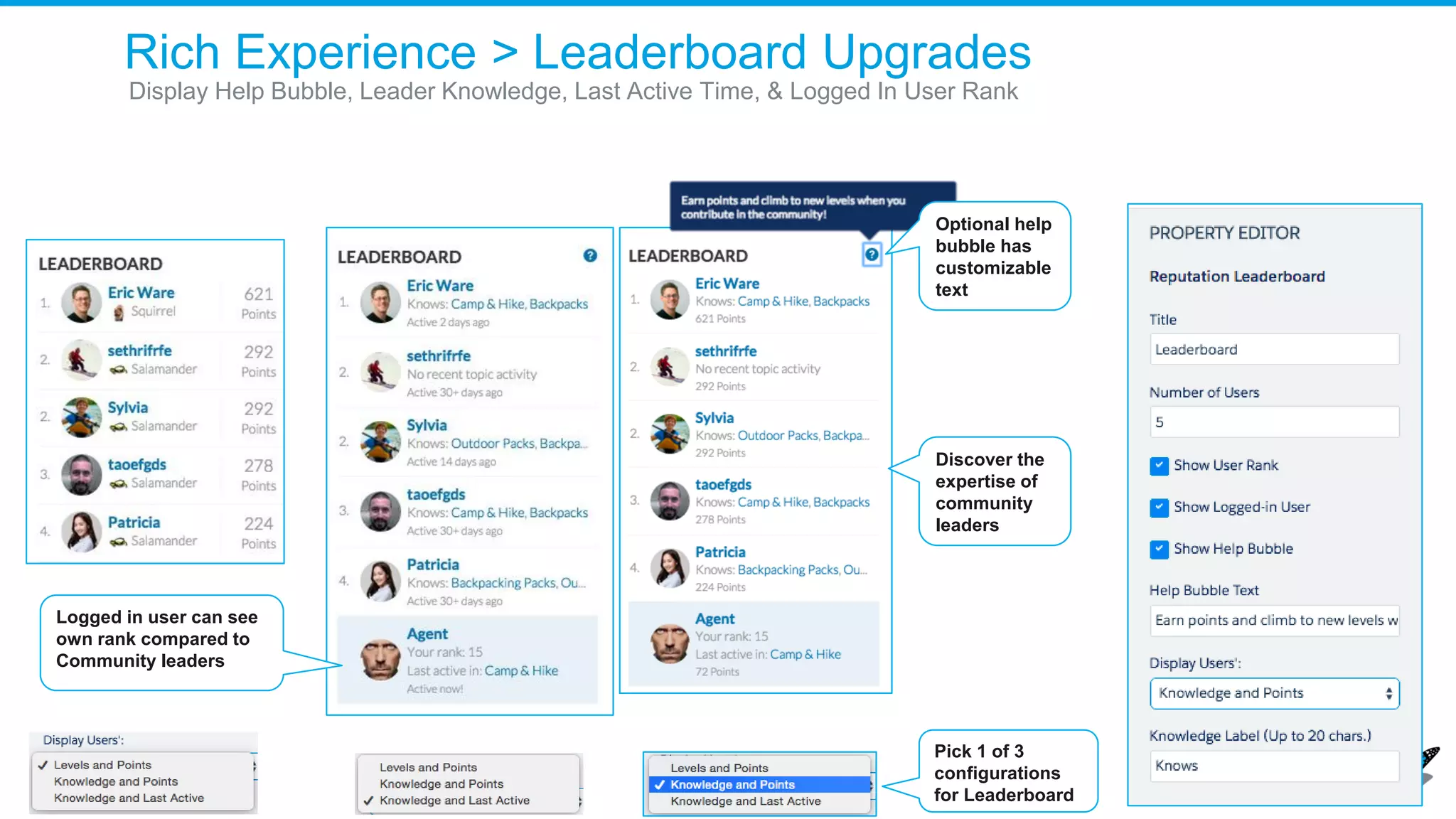Click sethrifrfe's avatar in the left leaderboard

click(82, 360)
